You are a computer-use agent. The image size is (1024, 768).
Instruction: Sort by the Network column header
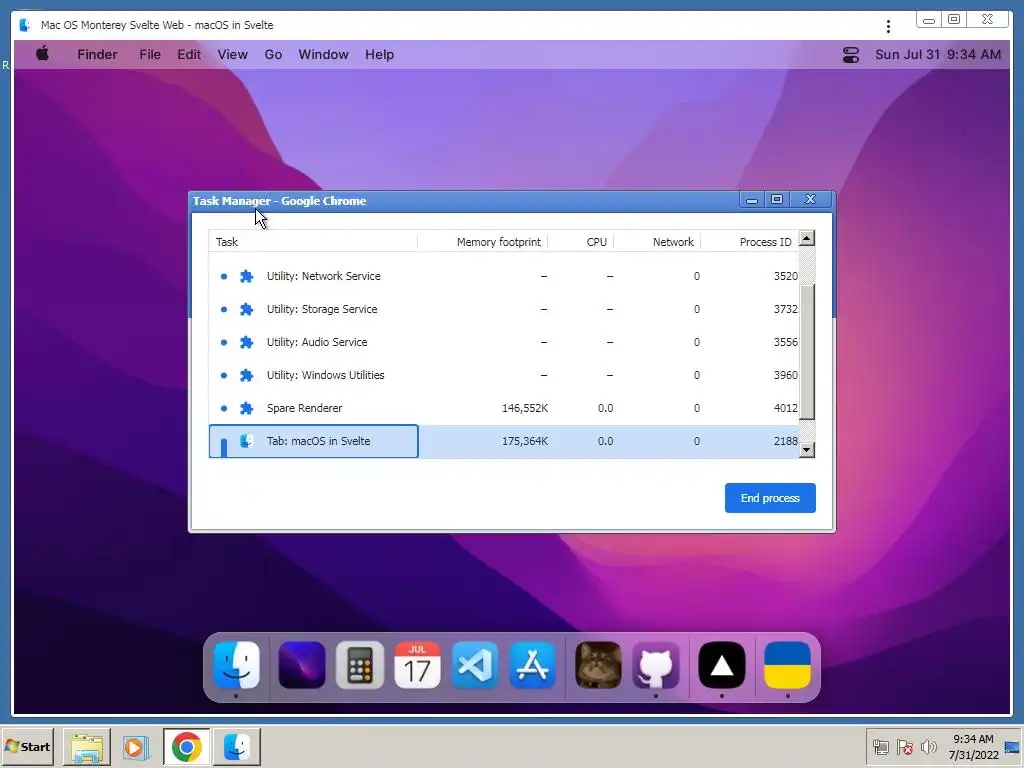657,242
